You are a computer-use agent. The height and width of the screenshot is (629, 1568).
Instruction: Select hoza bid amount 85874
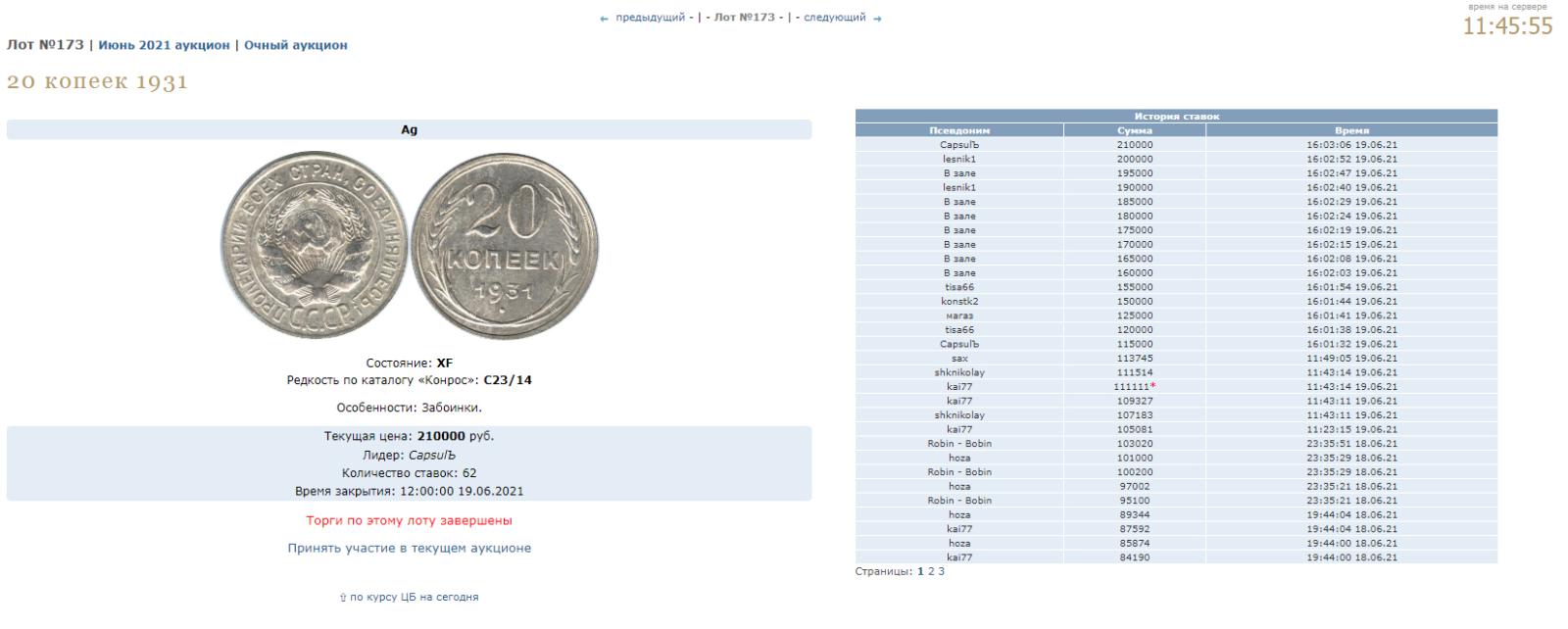1135,543
